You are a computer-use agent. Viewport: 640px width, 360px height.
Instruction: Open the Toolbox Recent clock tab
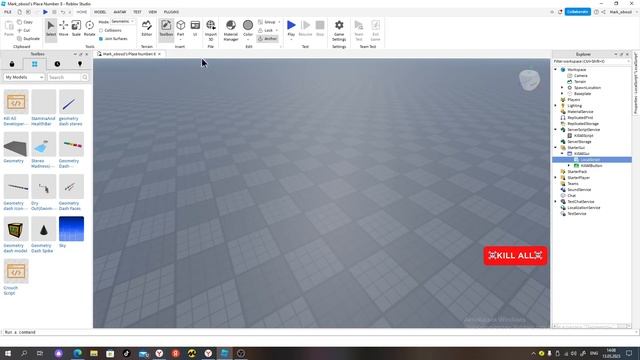(57, 64)
